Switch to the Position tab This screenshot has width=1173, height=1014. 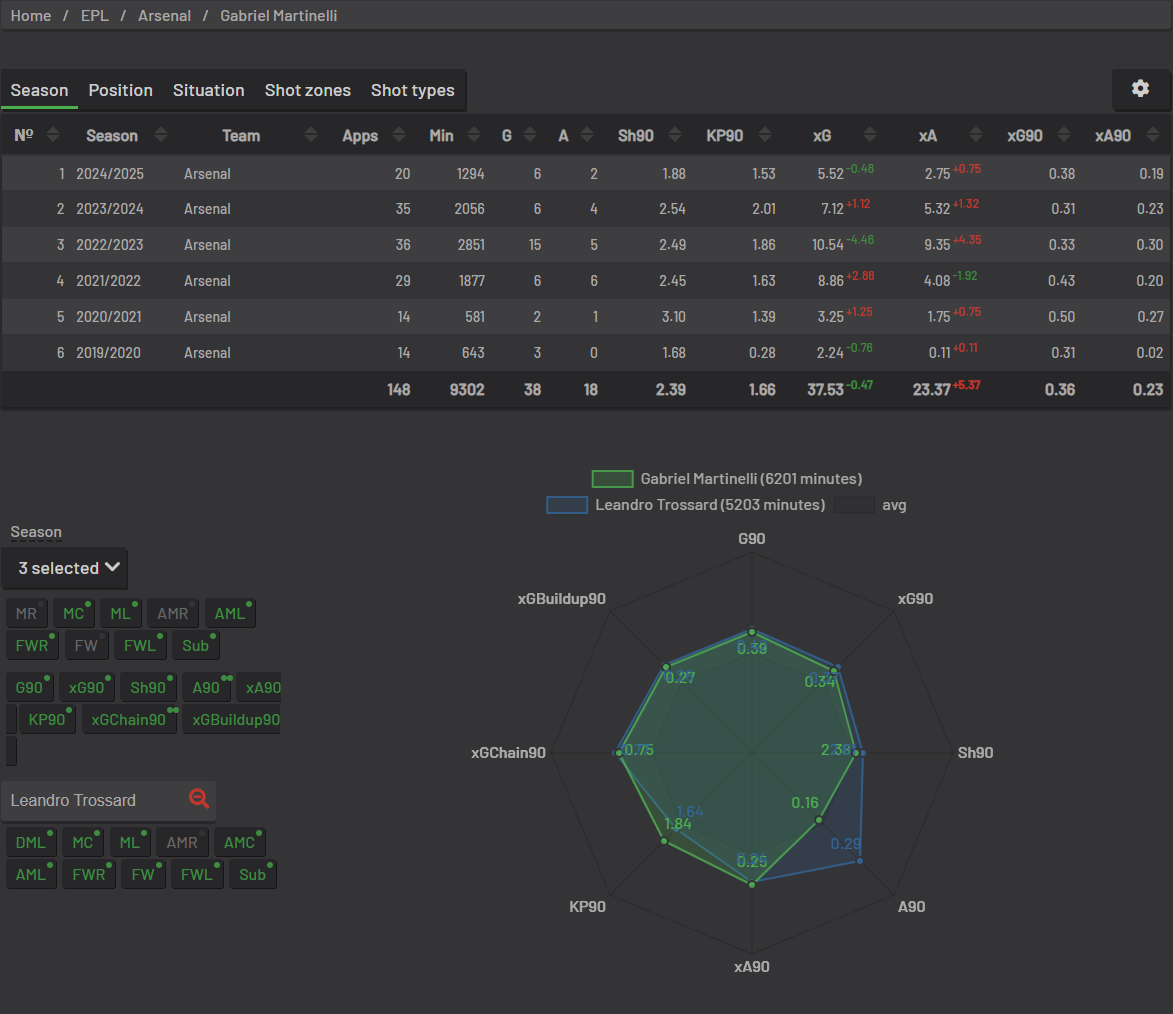pyautogui.click(x=120, y=91)
